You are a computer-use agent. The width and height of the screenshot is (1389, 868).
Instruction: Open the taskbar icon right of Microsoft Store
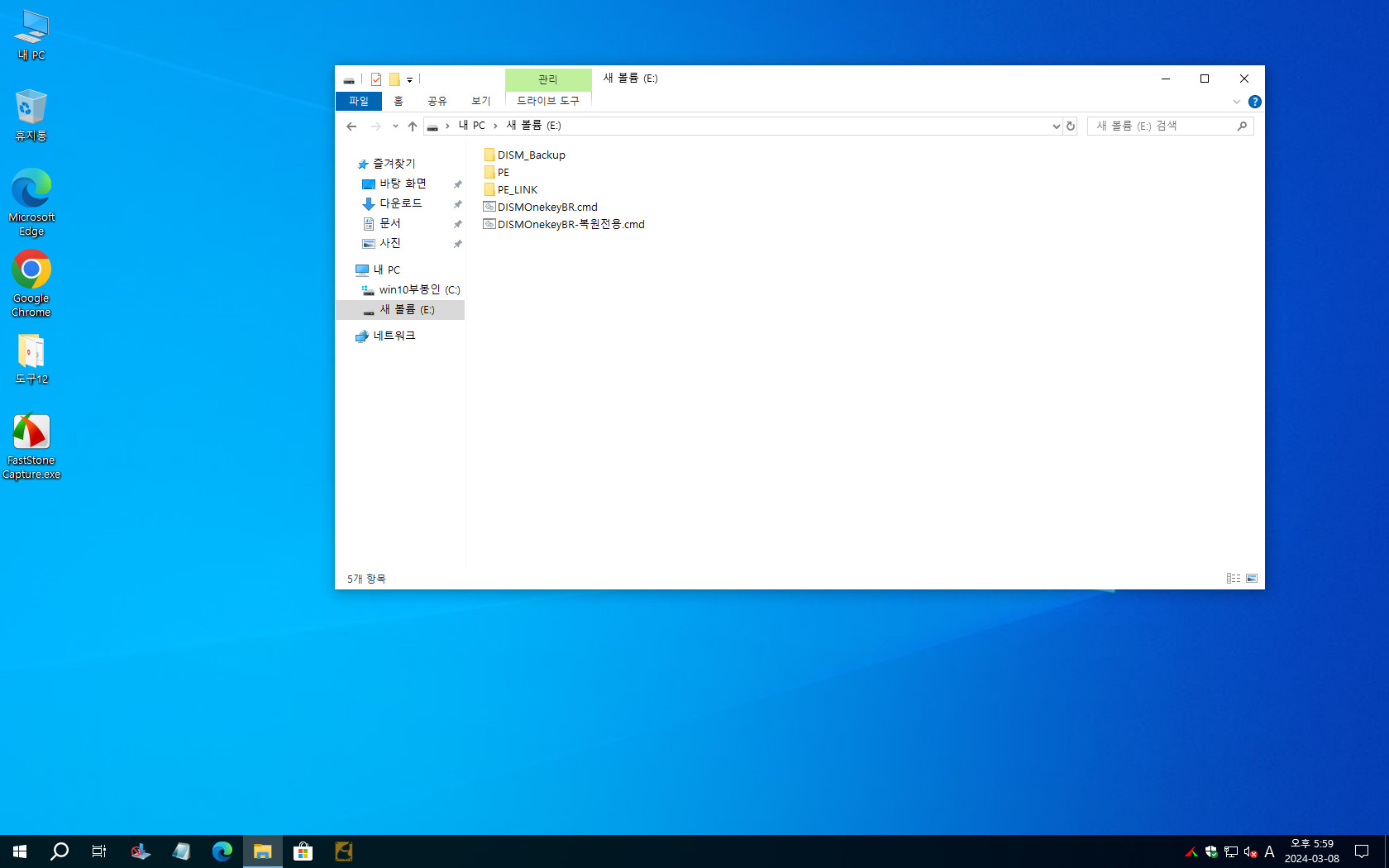[343, 851]
